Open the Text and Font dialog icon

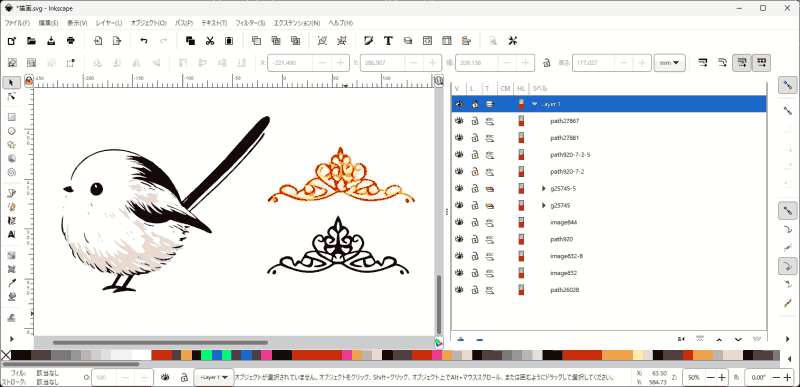tap(388, 41)
